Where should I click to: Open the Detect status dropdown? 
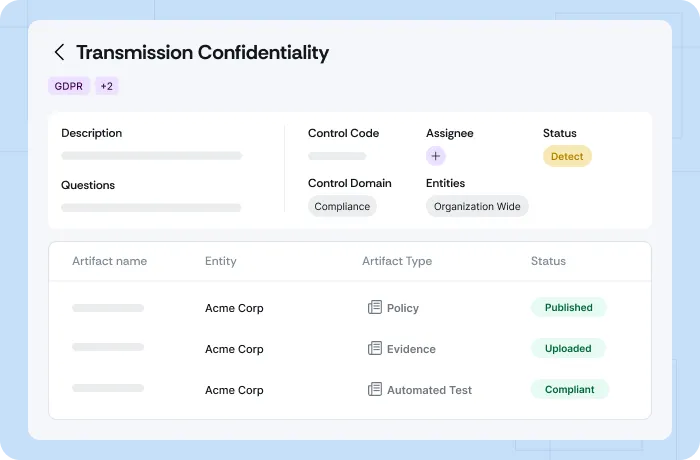point(567,156)
